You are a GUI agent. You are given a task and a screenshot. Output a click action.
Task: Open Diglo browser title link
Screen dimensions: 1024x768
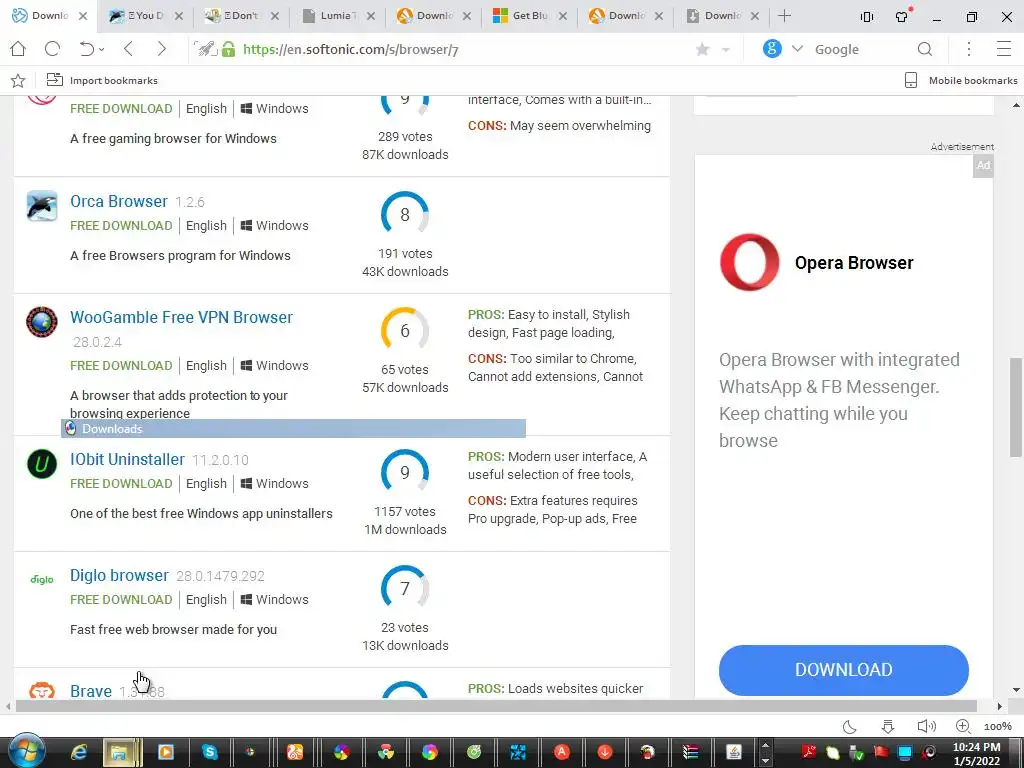click(x=120, y=575)
